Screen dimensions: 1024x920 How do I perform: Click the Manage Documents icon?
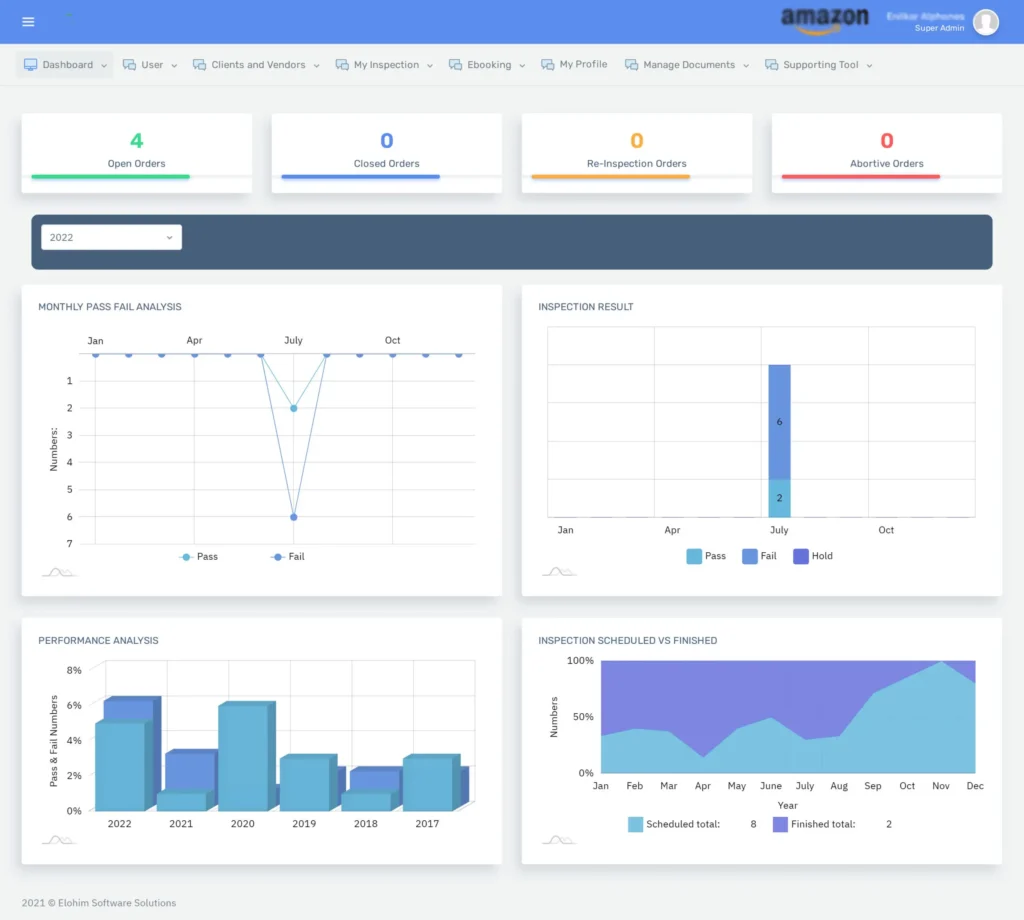pyautogui.click(x=629, y=64)
